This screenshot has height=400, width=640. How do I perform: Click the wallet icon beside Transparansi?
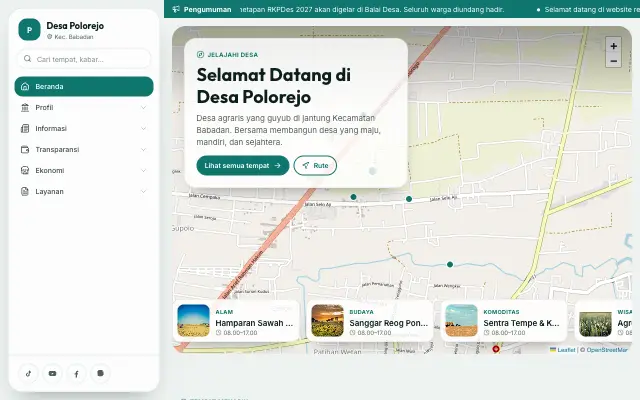click(x=25, y=149)
